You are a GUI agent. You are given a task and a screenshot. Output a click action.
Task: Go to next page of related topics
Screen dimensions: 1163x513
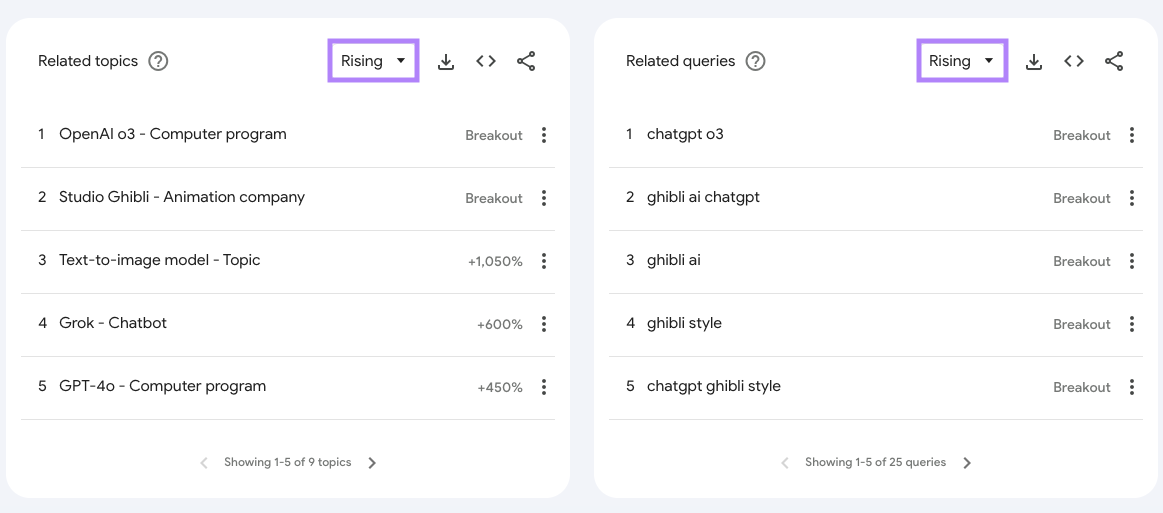pyautogui.click(x=372, y=463)
